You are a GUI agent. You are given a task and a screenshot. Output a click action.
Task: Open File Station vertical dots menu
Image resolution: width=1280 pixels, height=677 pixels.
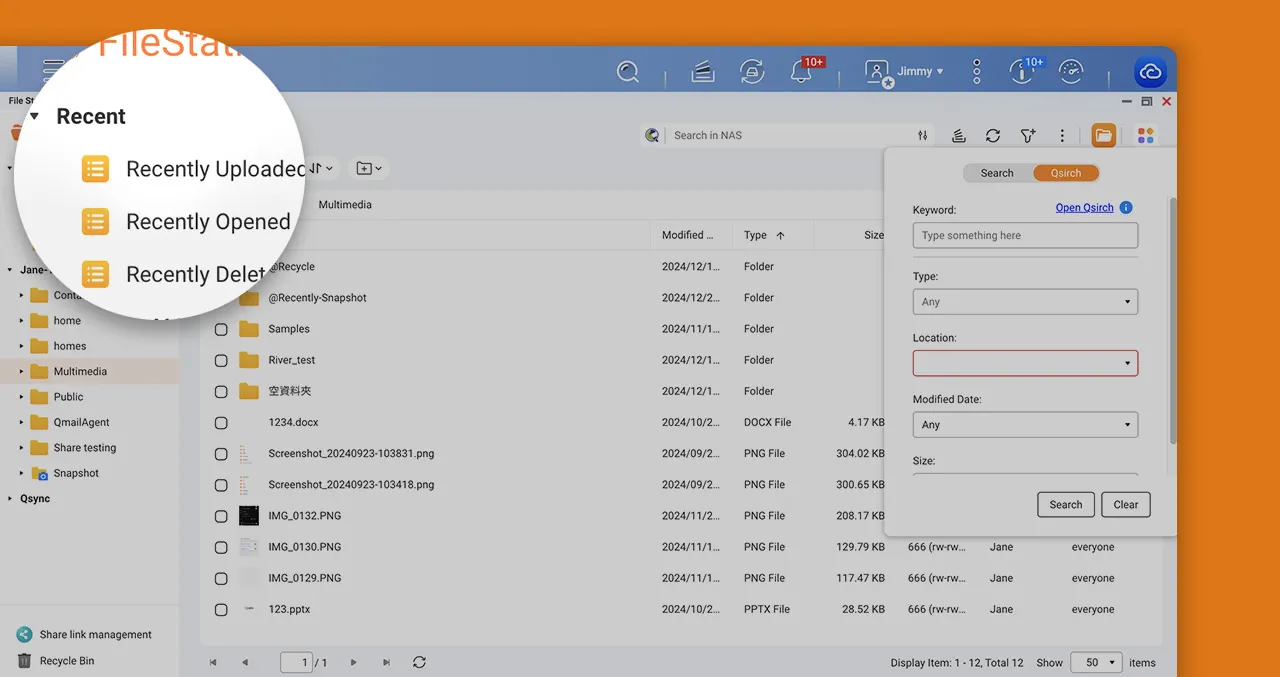coord(1062,136)
